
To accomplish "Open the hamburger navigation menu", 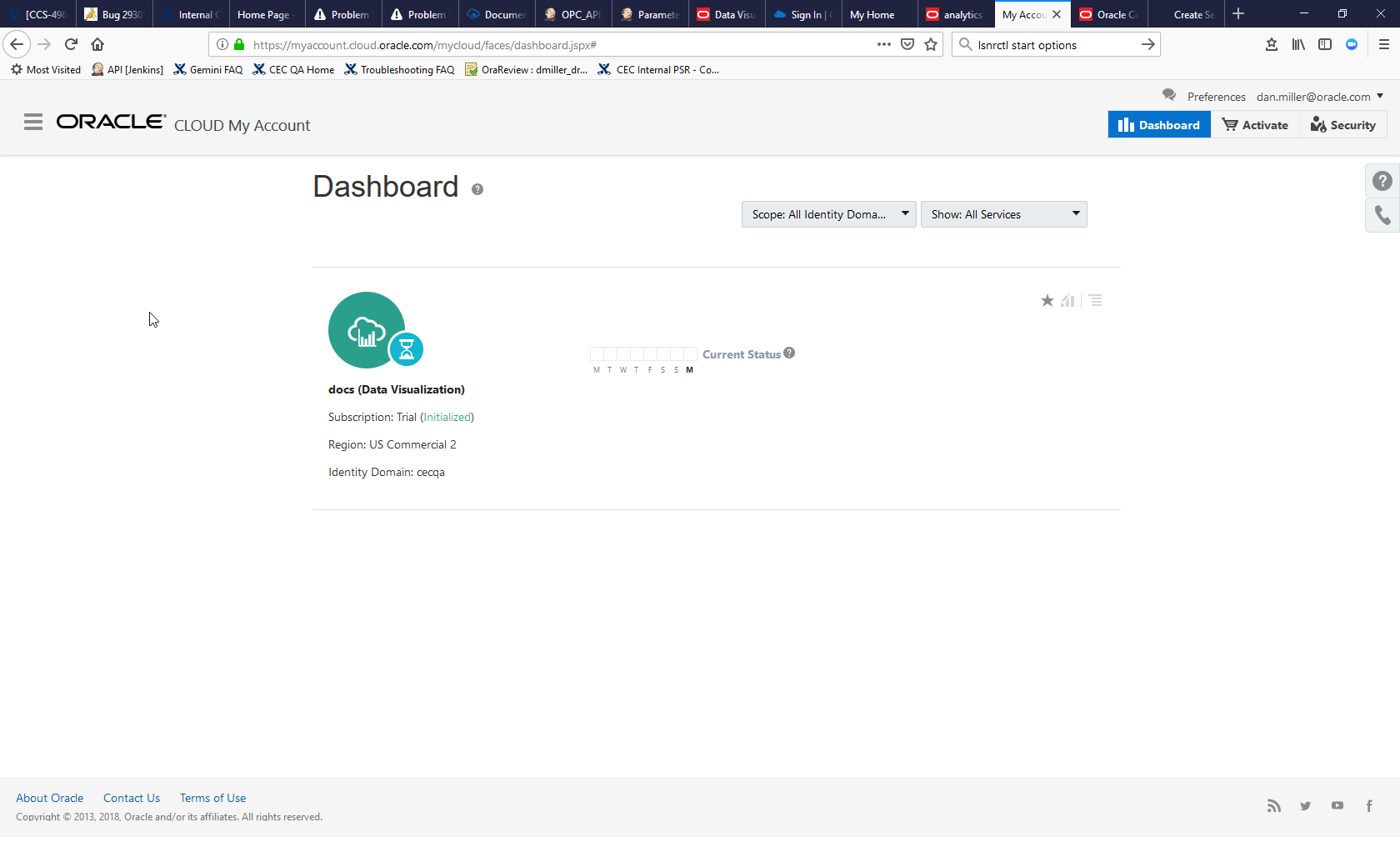I will pyautogui.click(x=33, y=123).
